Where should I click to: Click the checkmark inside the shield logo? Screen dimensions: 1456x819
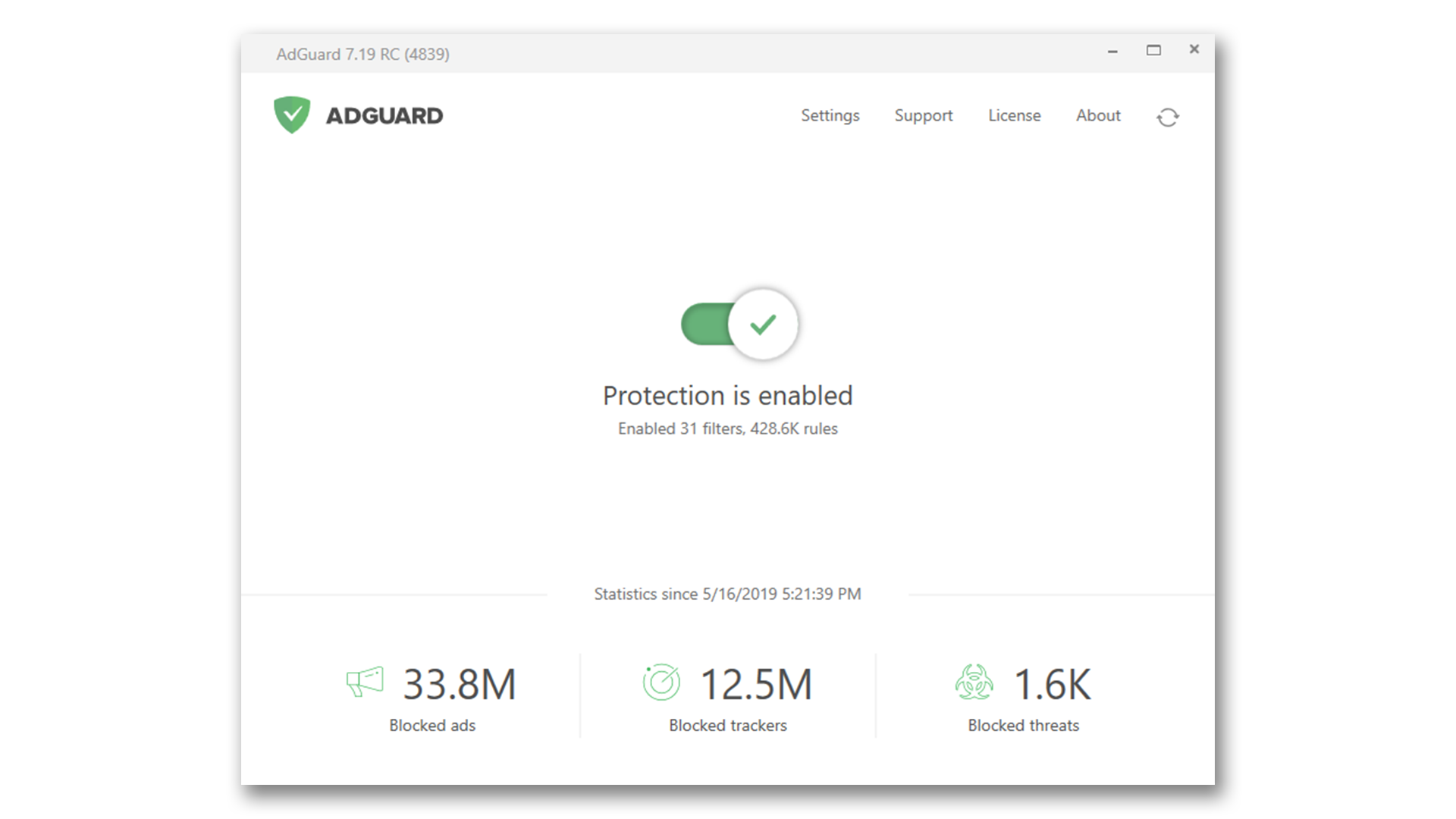point(294,114)
